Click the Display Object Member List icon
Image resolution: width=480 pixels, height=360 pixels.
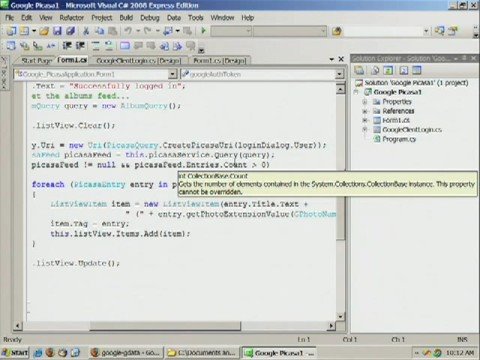tap(11, 46)
